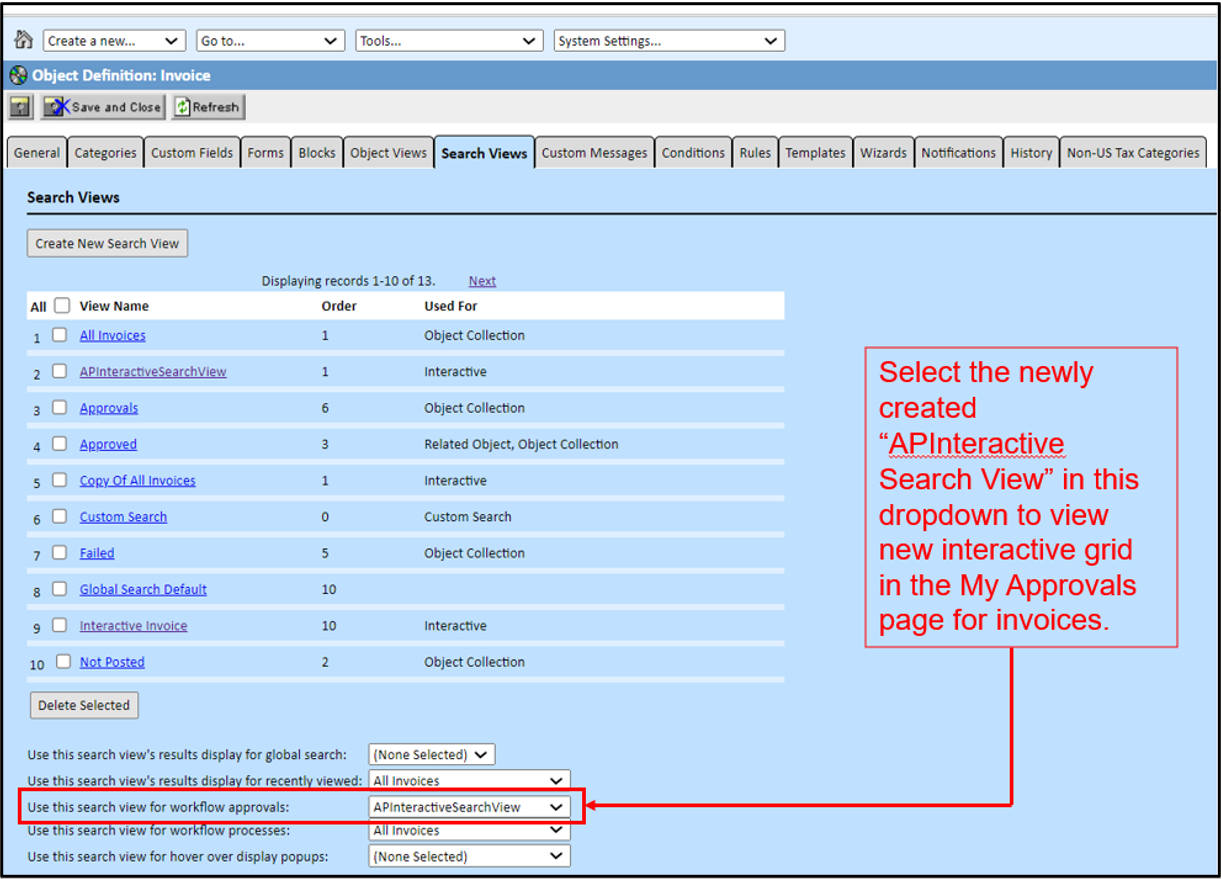Open the global search results display dropdown
The width and height of the screenshot is (1221, 879).
click(432, 755)
